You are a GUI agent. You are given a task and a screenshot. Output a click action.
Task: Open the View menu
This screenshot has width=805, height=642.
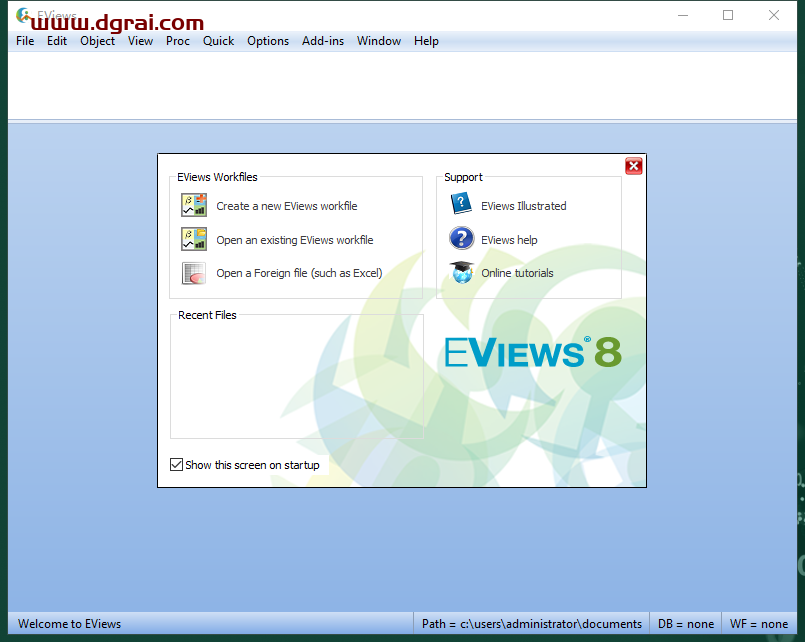point(140,41)
